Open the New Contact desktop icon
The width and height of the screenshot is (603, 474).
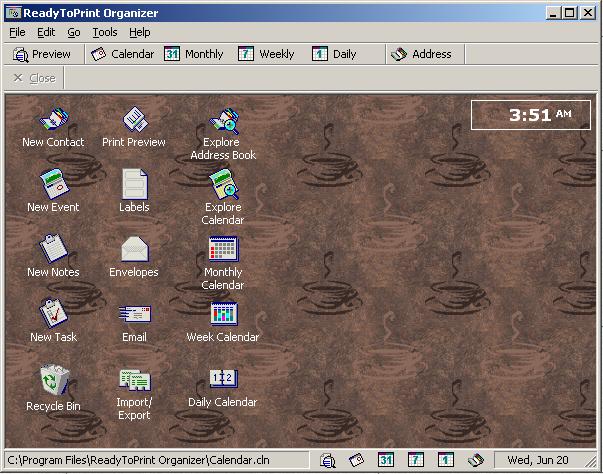(x=53, y=128)
